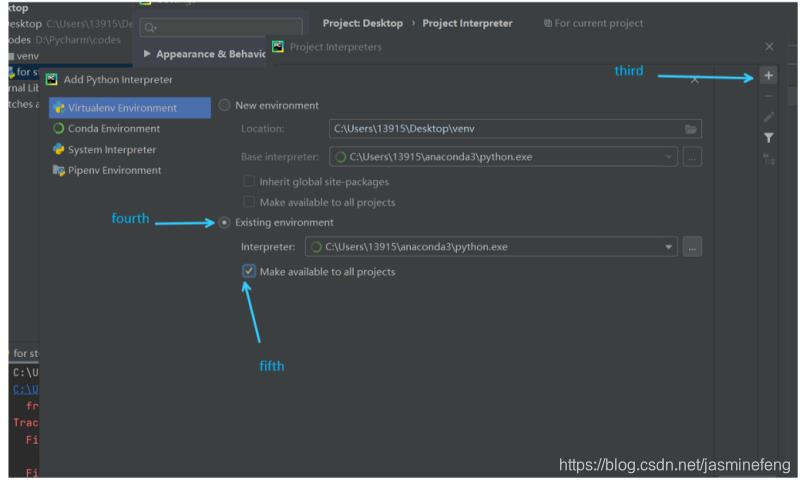
Task: Click the ellipsis button beside Interpreter field
Action: pos(692,247)
